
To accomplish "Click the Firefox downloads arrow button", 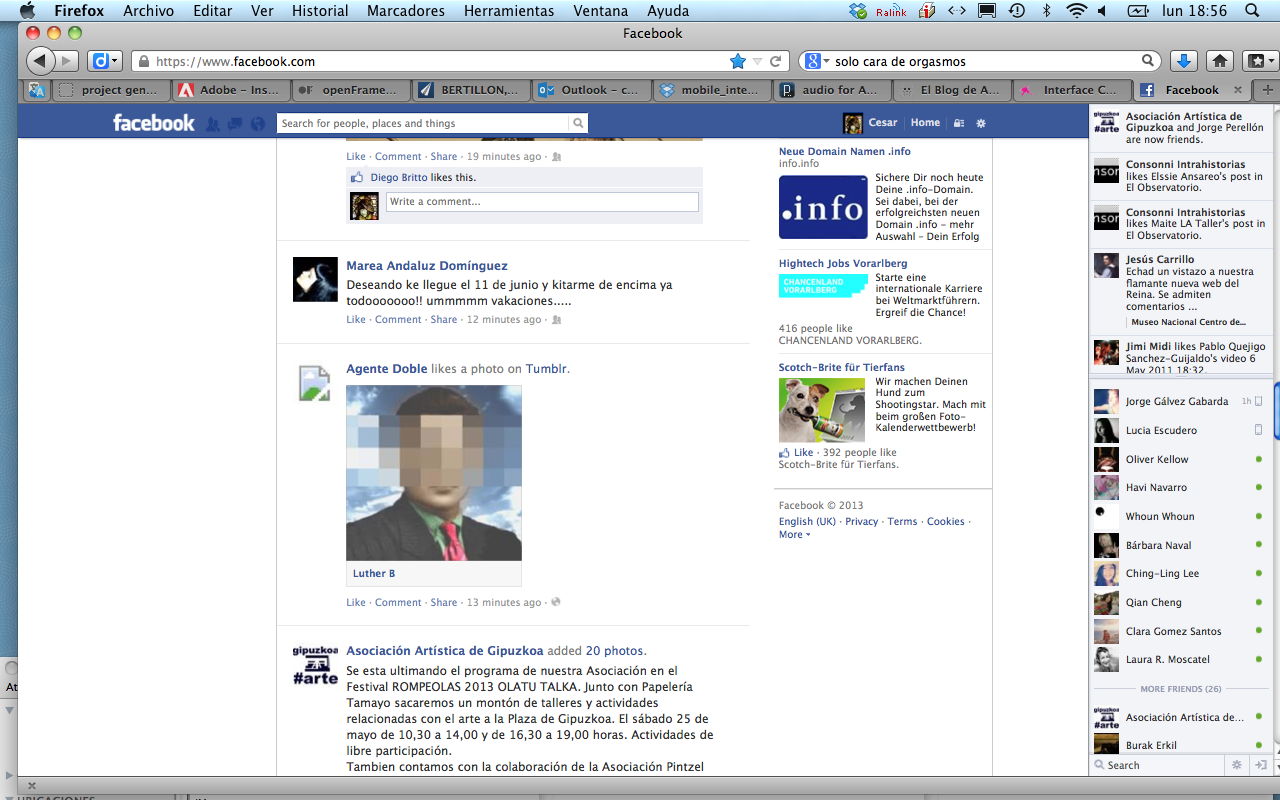I will [1183, 61].
